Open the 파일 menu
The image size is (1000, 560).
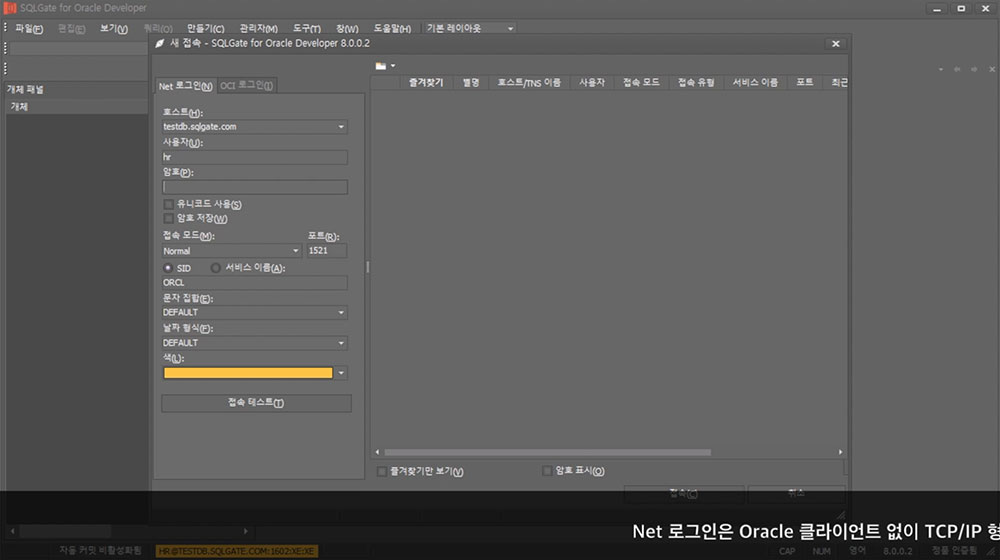pos(29,29)
